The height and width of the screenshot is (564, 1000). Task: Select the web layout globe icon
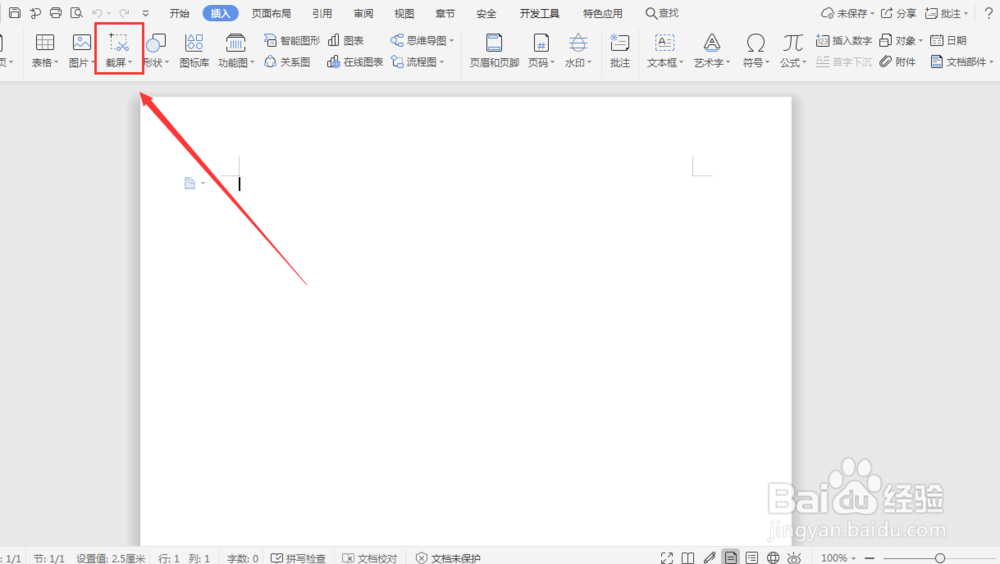pyautogui.click(x=773, y=558)
